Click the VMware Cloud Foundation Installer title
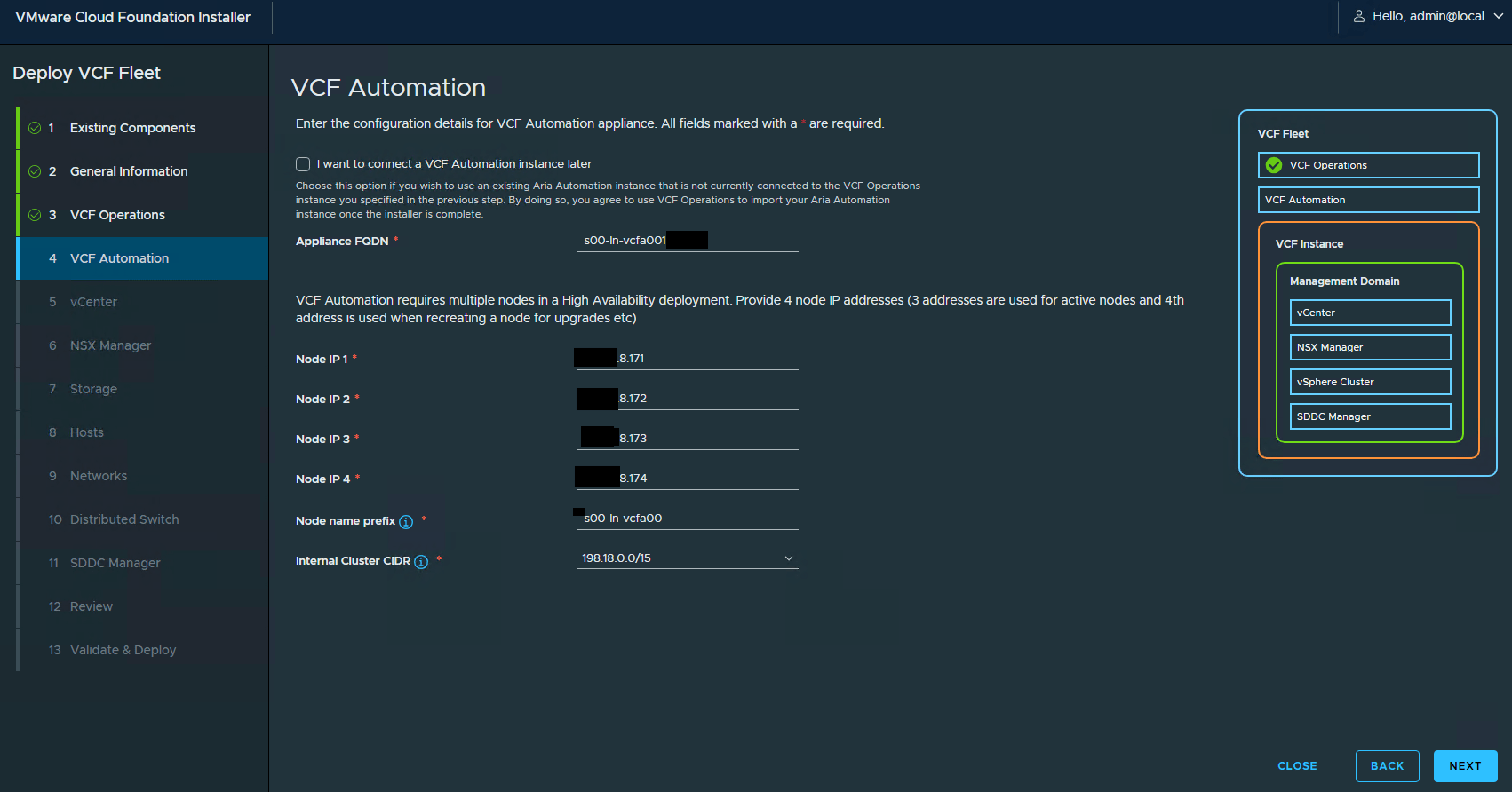 pyautogui.click(x=133, y=17)
